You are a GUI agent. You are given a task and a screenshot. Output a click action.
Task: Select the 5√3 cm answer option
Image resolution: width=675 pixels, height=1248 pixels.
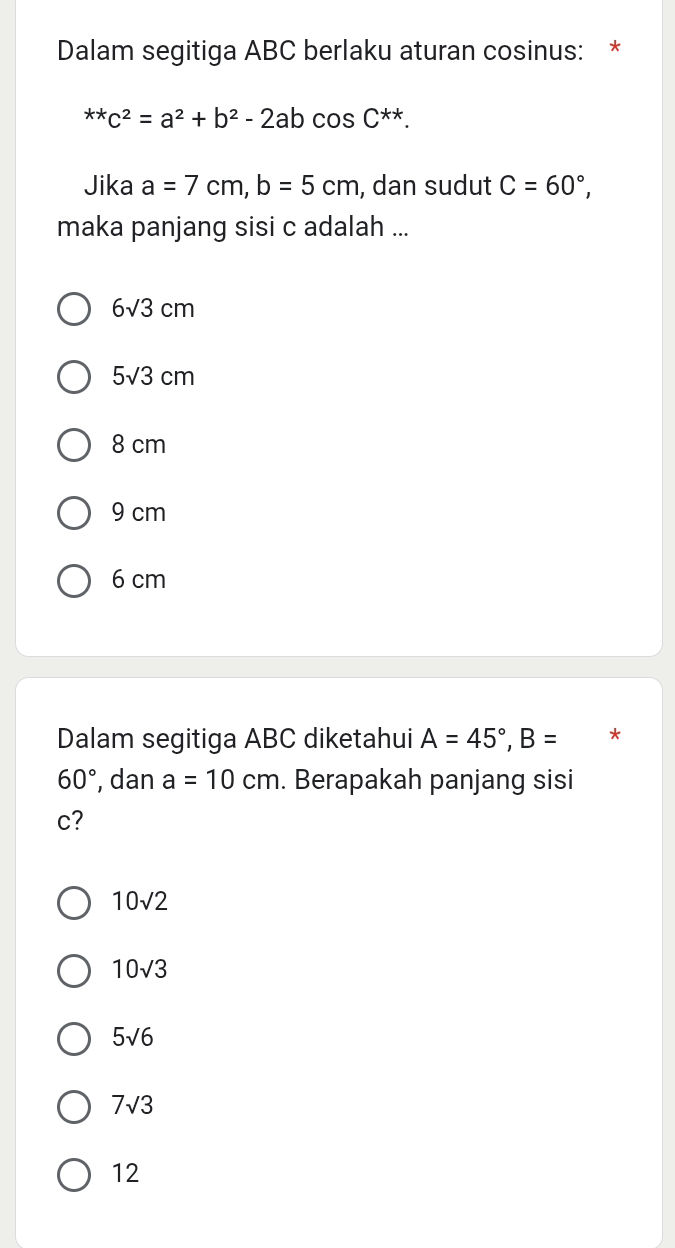[74, 377]
